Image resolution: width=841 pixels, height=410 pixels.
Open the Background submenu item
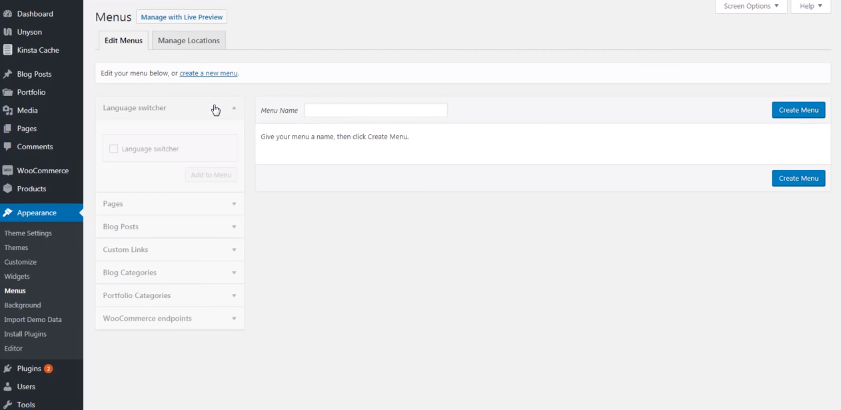(23, 305)
